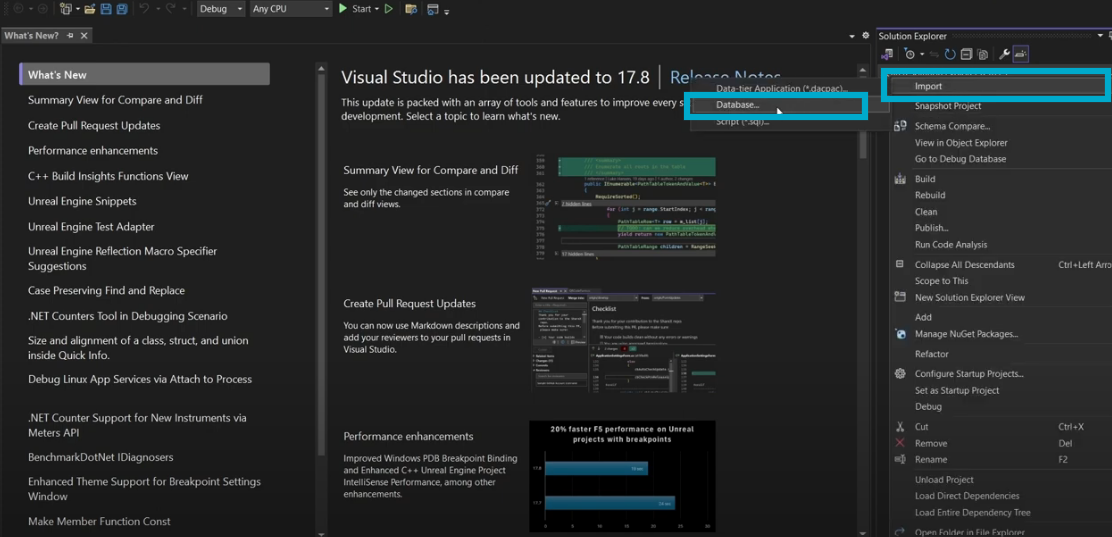Click the Save icon in toolbar
1112x537 pixels.
[106, 9]
